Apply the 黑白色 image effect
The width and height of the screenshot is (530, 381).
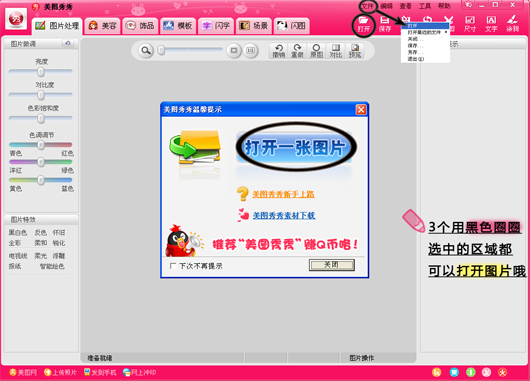[18, 232]
